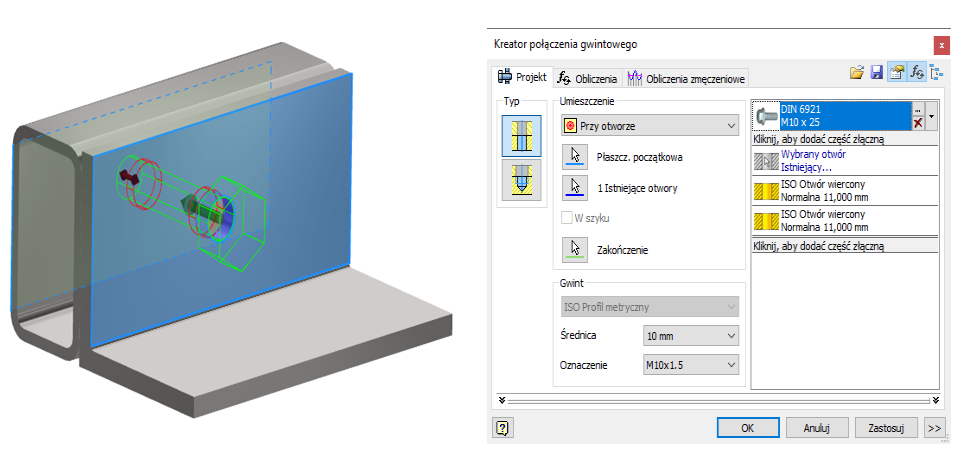Pick the start plane with Płaszcz. początkowa arrow button
The width and height of the screenshot is (960, 471).
pyautogui.click(x=575, y=157)
